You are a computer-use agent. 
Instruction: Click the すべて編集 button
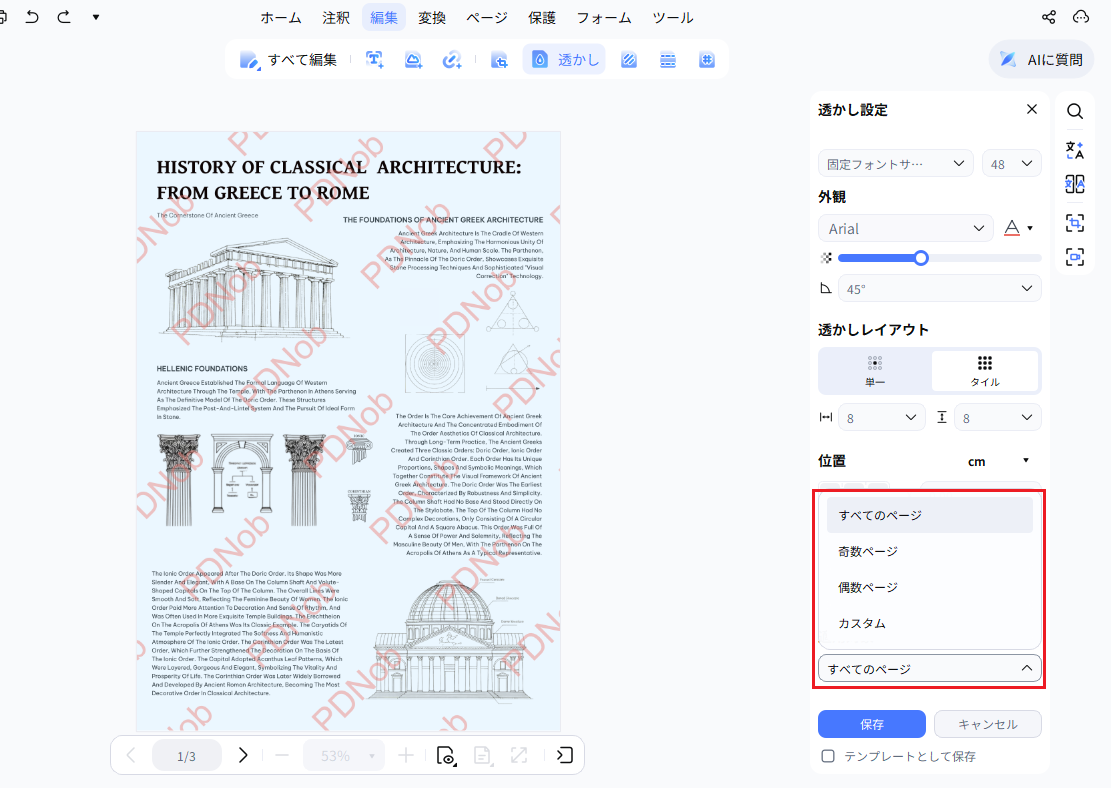point(288,60)
